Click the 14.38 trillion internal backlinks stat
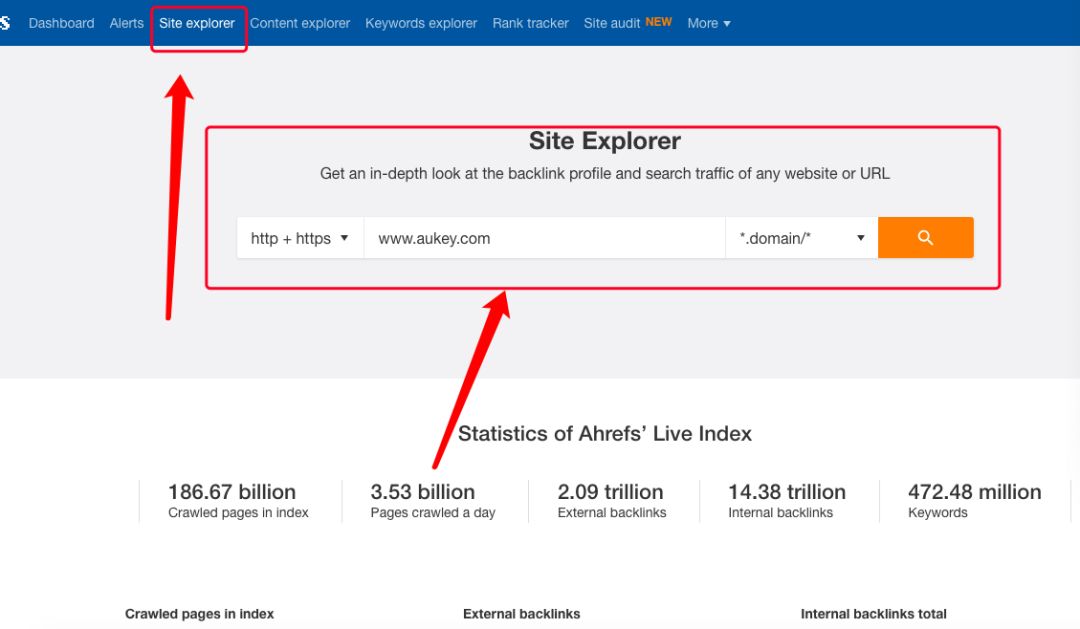 pos(787,501)
